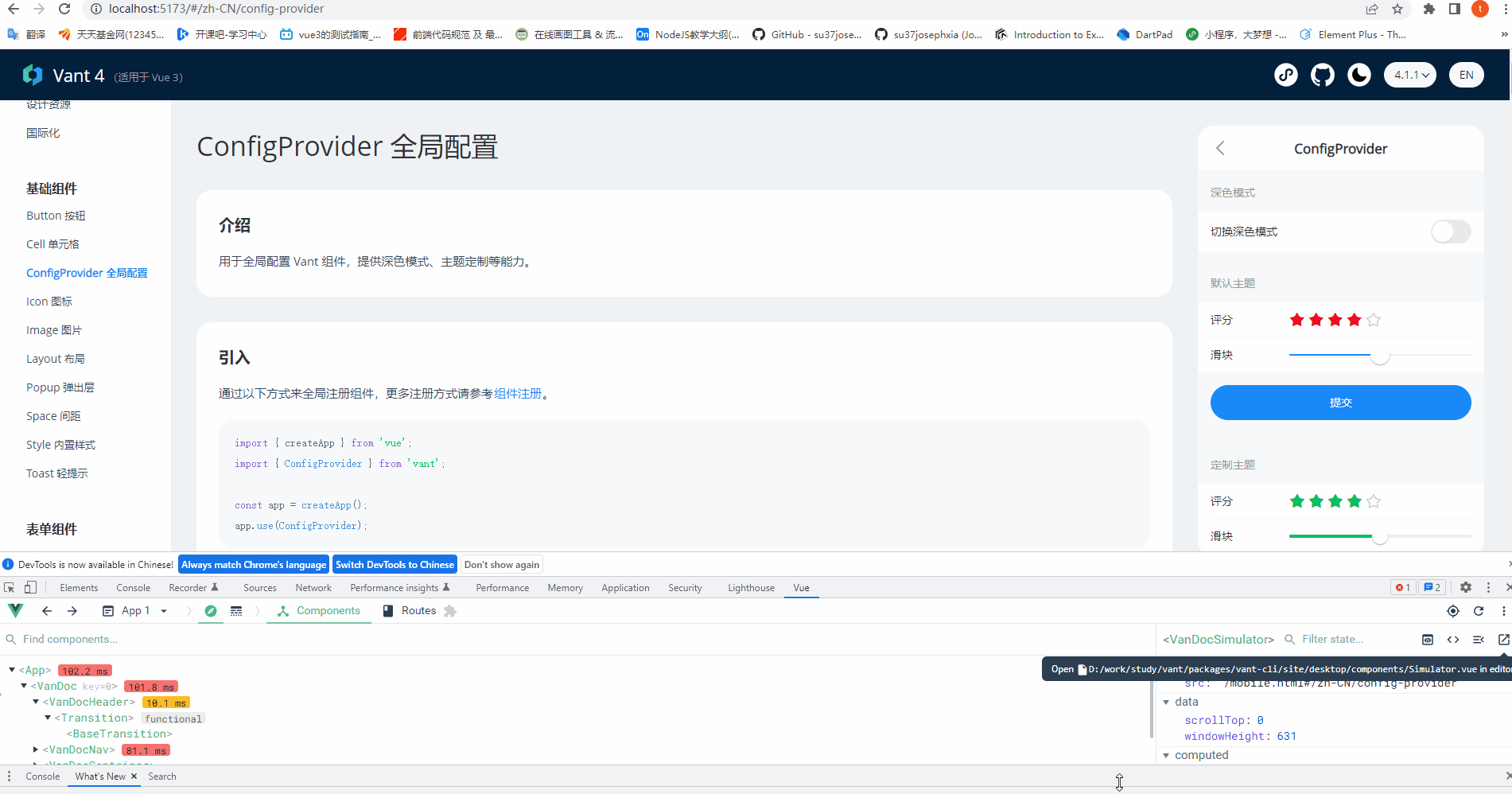Open the Chrome extensions puzzle icon
Screen dimensions: 1512x794
click(x=1429, y=9)
